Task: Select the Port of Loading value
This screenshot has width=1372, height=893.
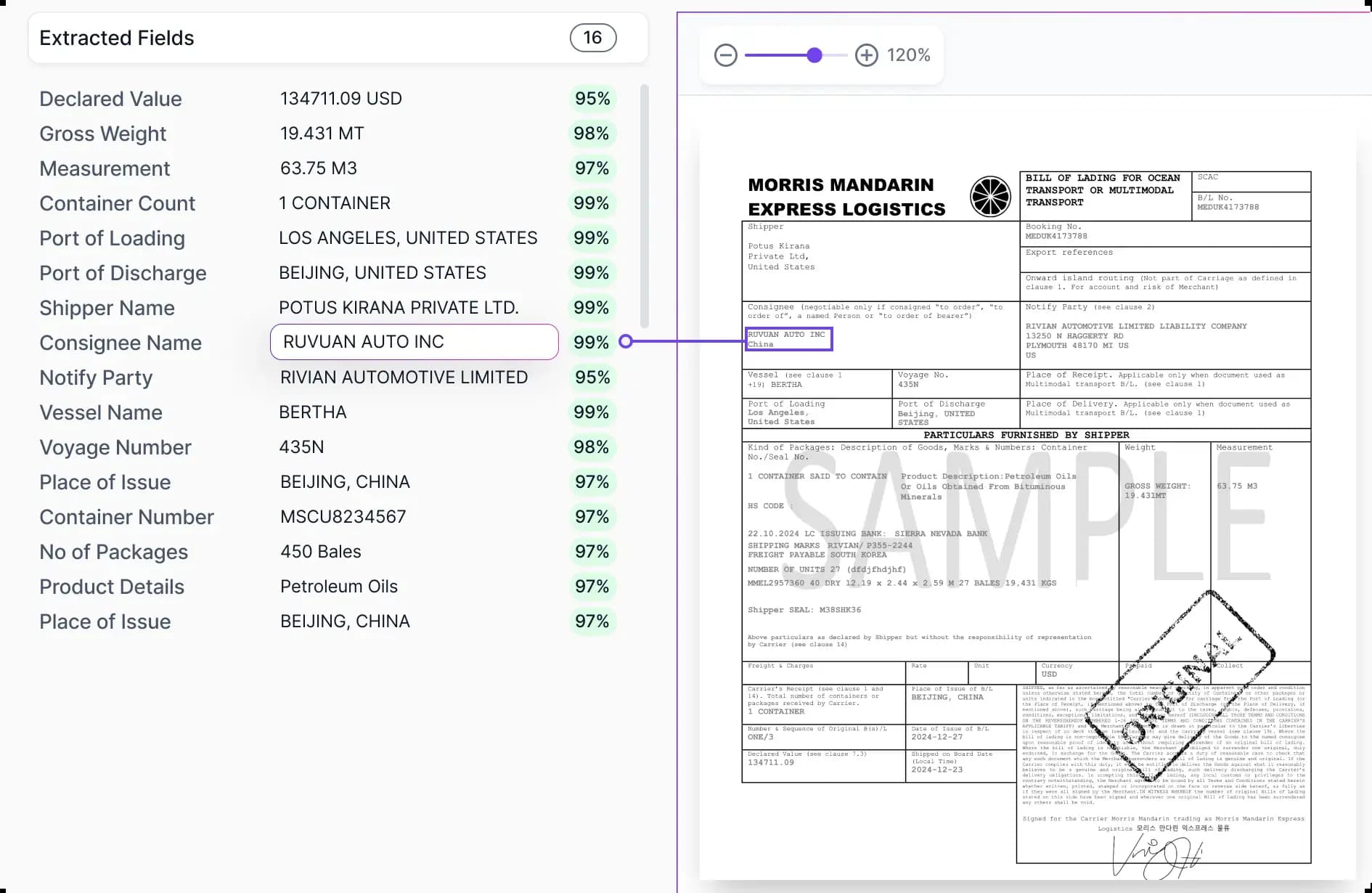Action: click(408, 238)
